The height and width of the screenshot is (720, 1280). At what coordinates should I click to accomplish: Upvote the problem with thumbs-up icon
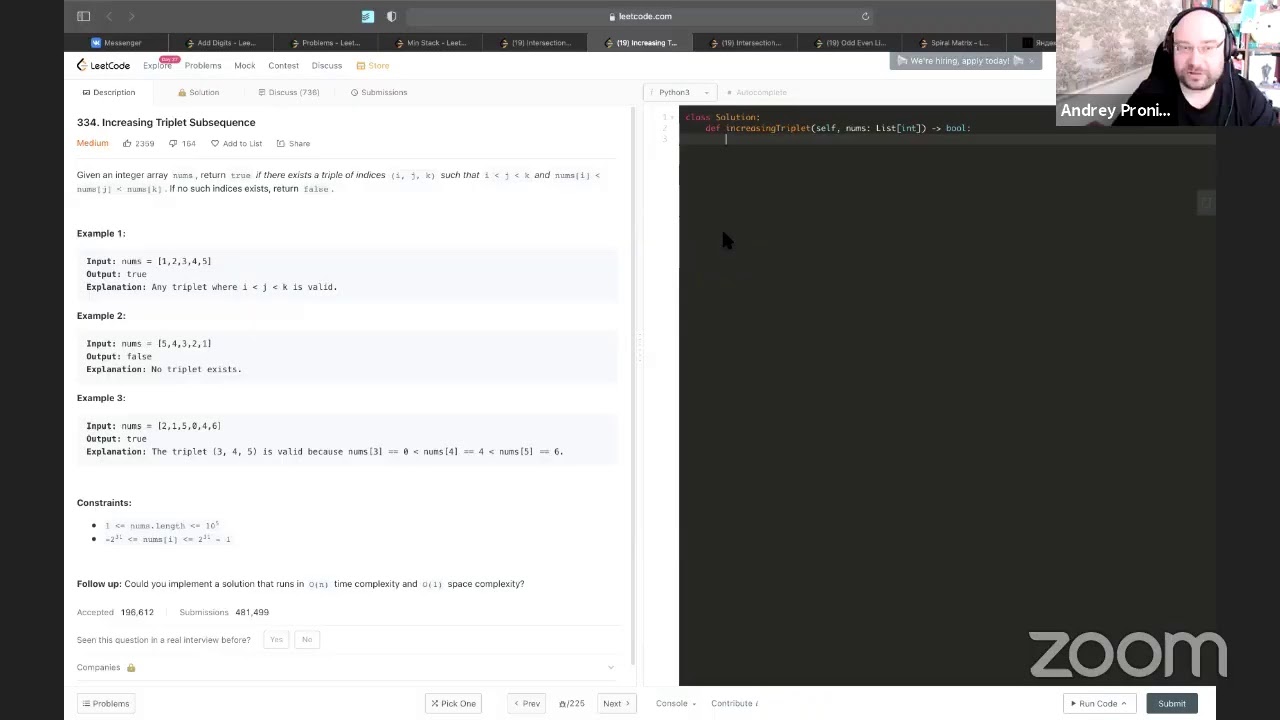click(x=139, y=144)
